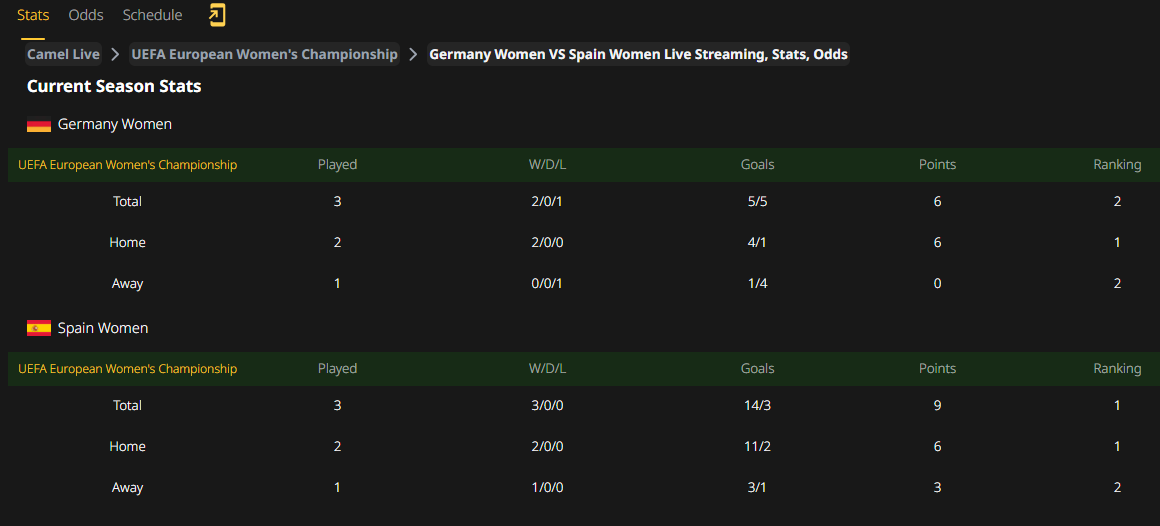Click Spain's total goals value 14/3

(758, 405)
